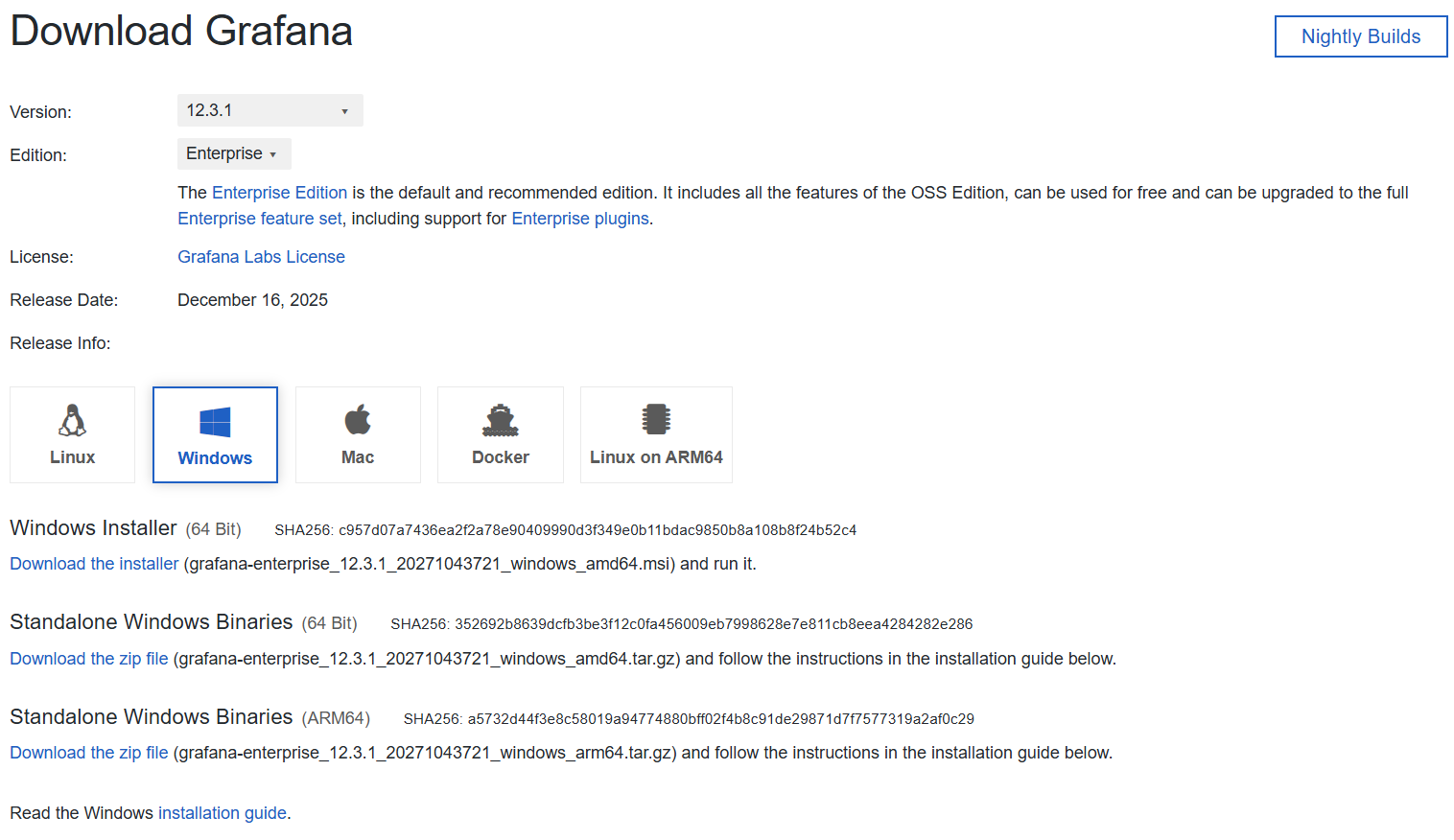Screen dimensions: 1454x840
Task: Open the Nightly Builds page
Action: point(1360,36)
